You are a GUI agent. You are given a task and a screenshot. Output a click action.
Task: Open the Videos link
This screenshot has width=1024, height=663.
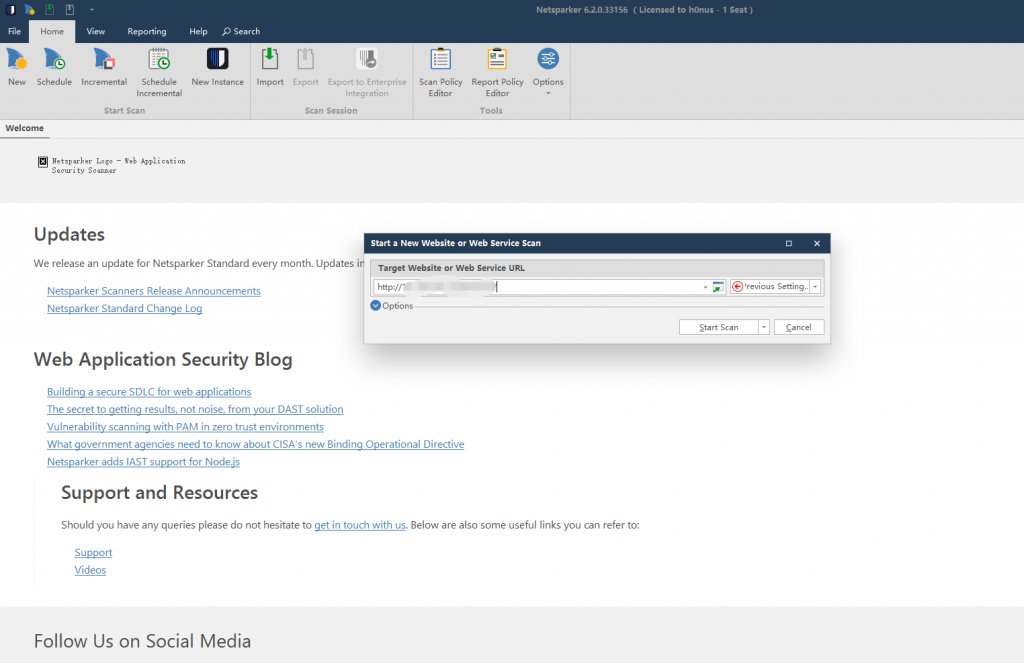coord(90,570)
